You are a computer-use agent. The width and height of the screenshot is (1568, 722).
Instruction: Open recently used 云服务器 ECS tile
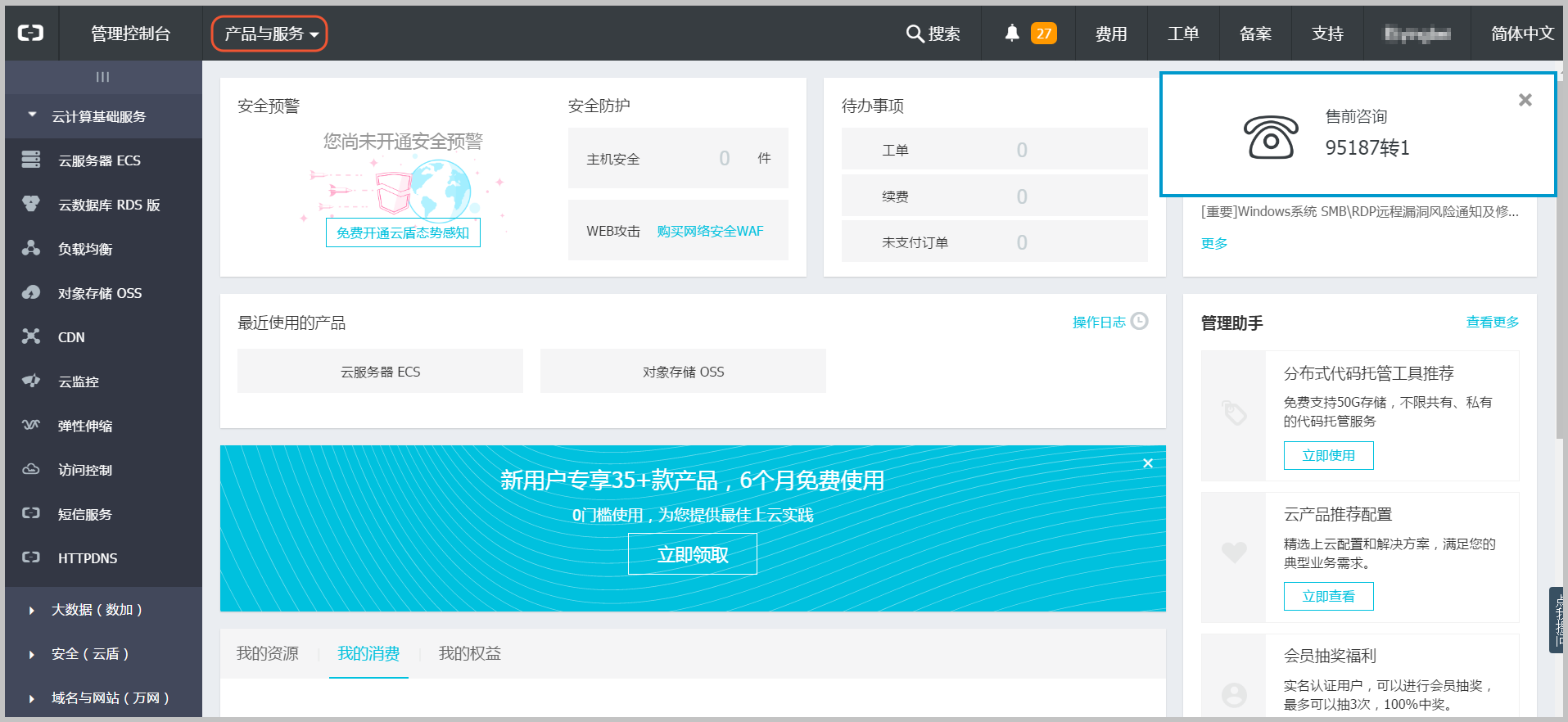pyautogui.click(x=380, y=371)
